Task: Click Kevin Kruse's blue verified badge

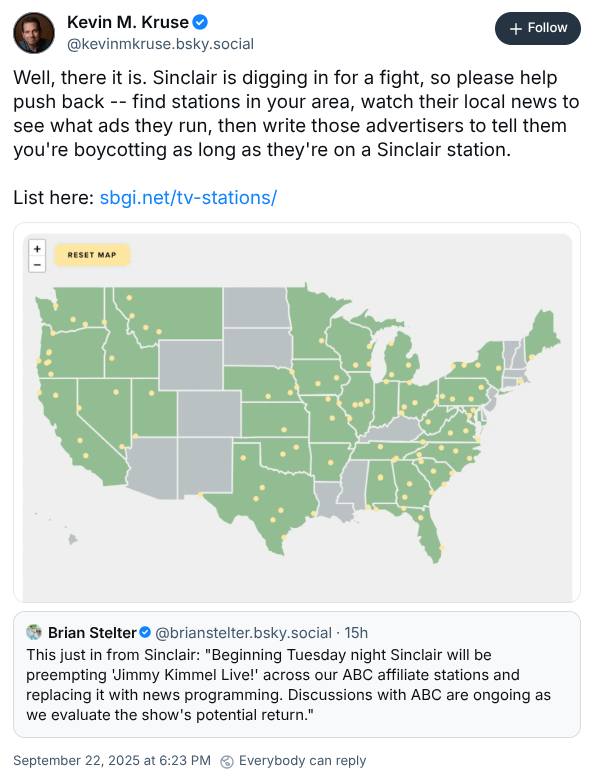Action: tap(200, 22)
